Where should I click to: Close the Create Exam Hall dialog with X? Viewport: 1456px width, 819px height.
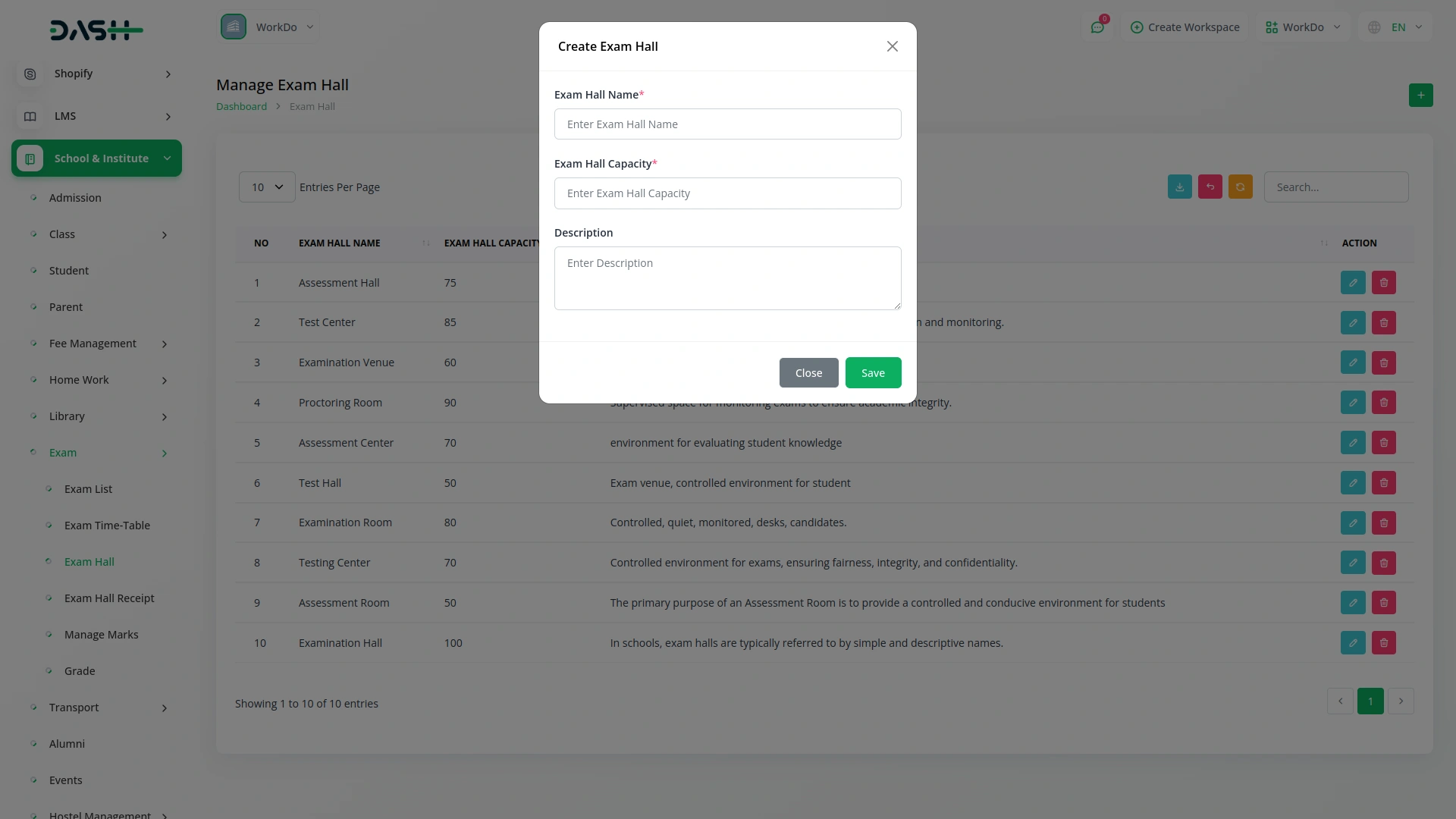click(892, 46)
